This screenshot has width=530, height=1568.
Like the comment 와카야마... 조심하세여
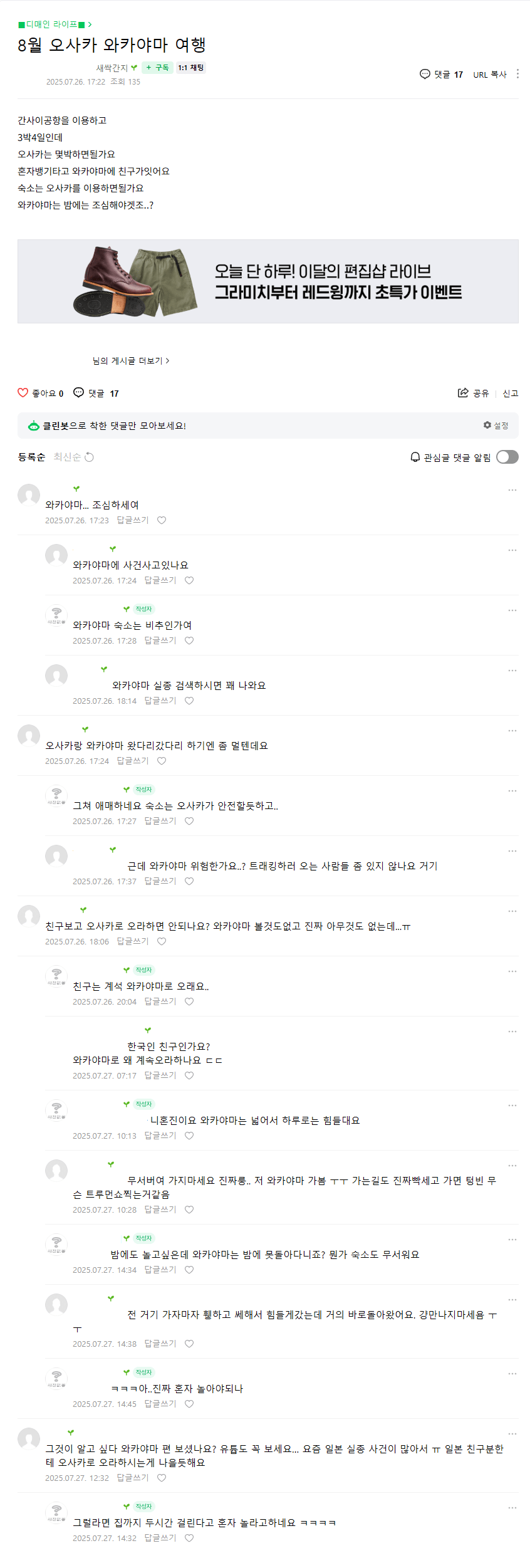click(x=162, y=520)
